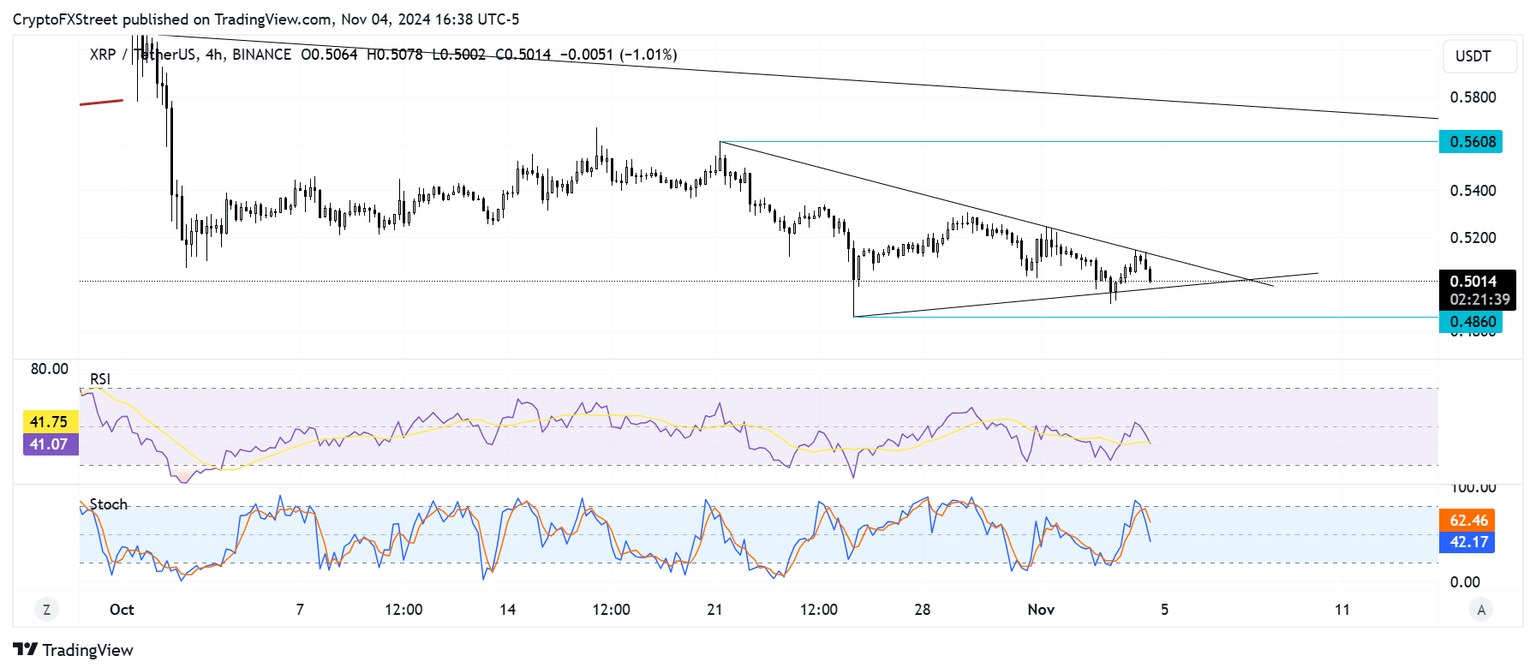Click the blue Stoch value label 42.17

pyautogui.click(x=1470, y=542)
